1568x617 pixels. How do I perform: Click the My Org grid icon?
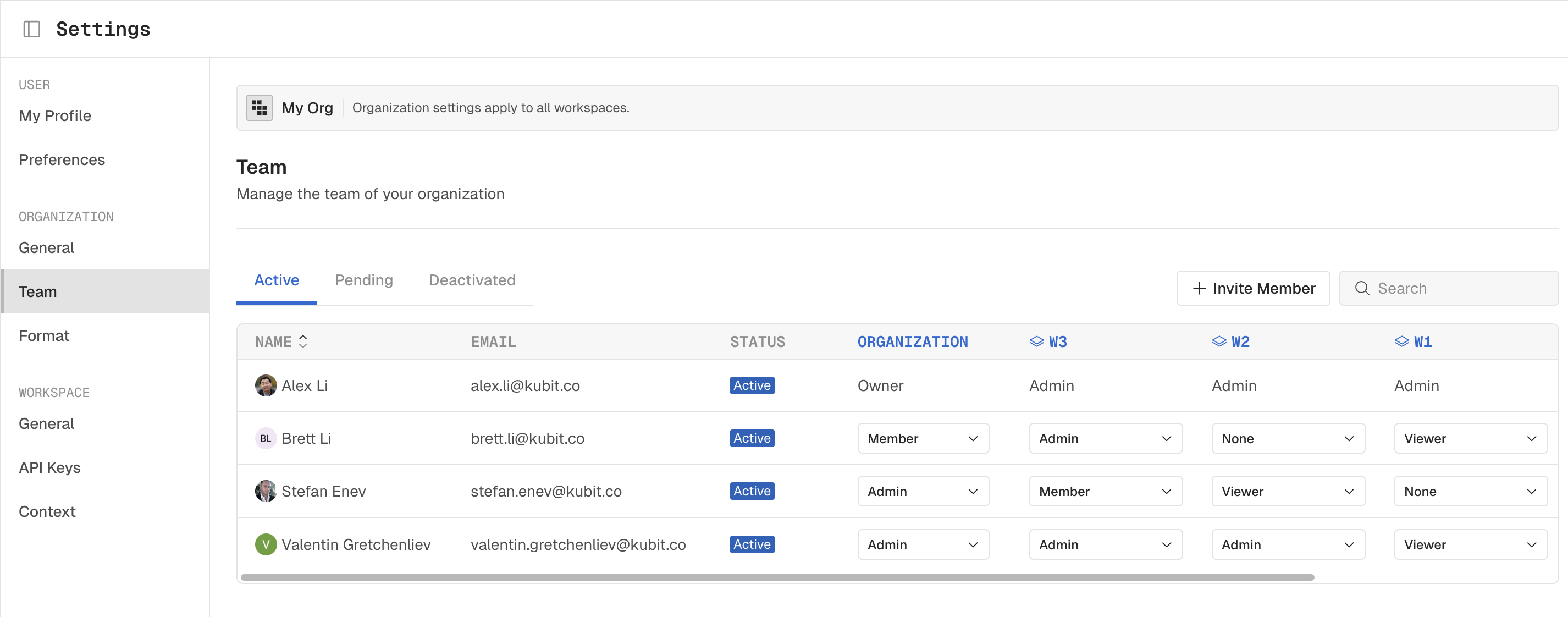260,108
